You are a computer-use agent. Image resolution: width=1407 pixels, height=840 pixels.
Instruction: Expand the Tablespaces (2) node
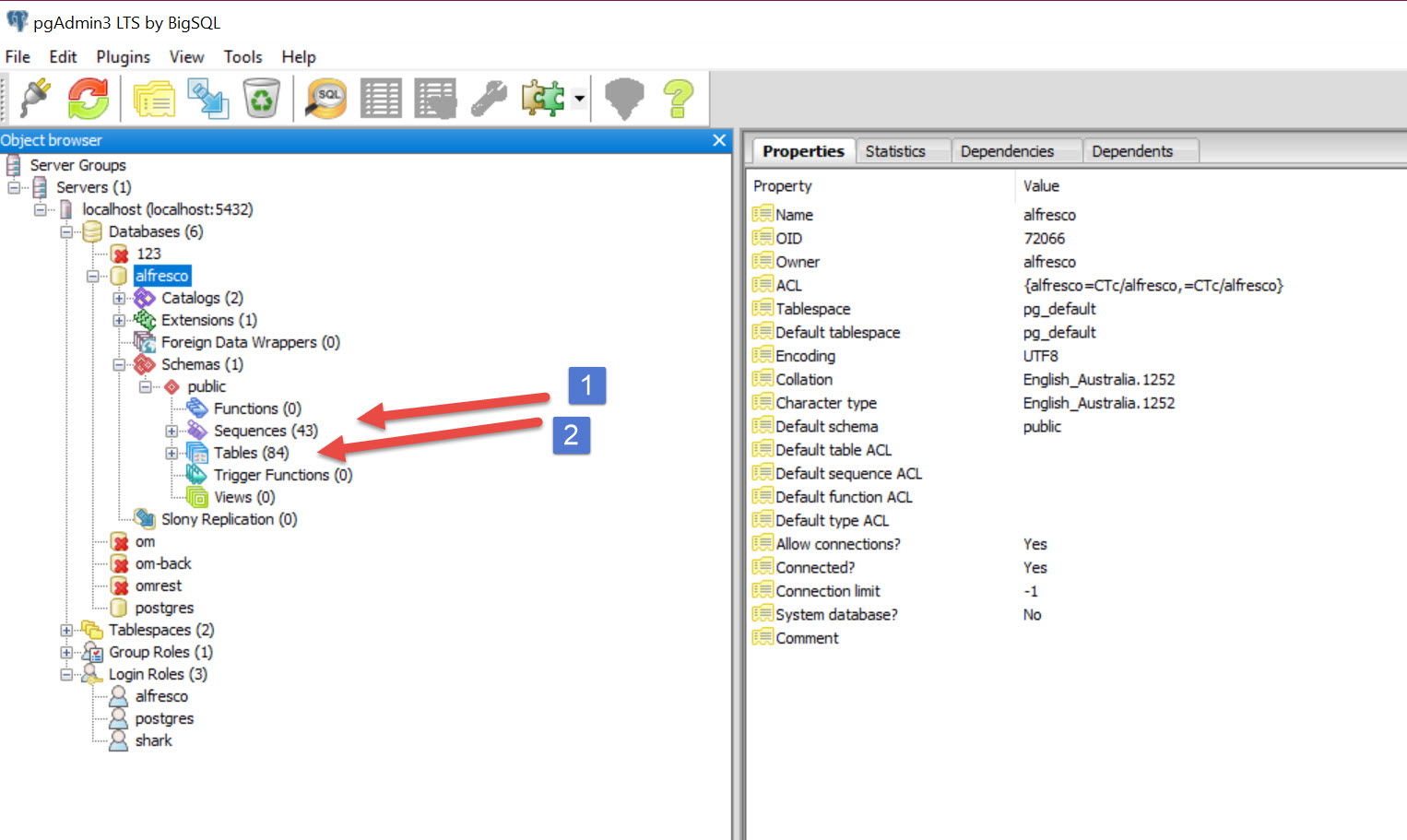click(66, 631)
